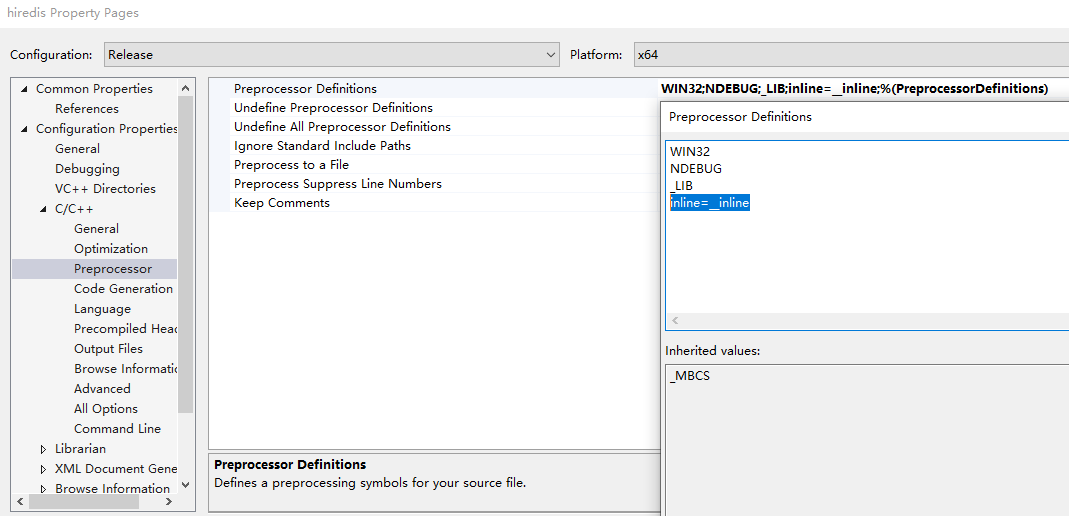Click Undefine Preprocessor Definitions property row
Screen dimensions: 1069x516
[434, 108]
